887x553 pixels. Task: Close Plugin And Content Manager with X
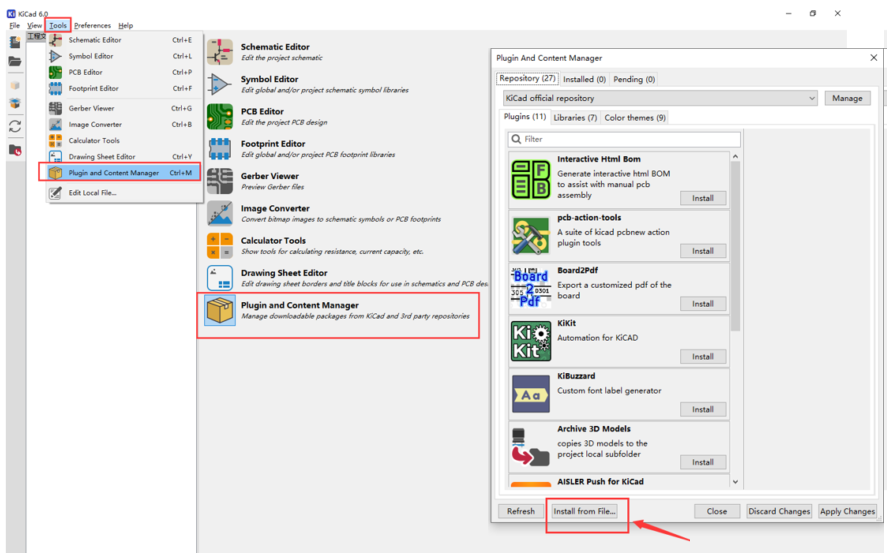tap(873, 58)
